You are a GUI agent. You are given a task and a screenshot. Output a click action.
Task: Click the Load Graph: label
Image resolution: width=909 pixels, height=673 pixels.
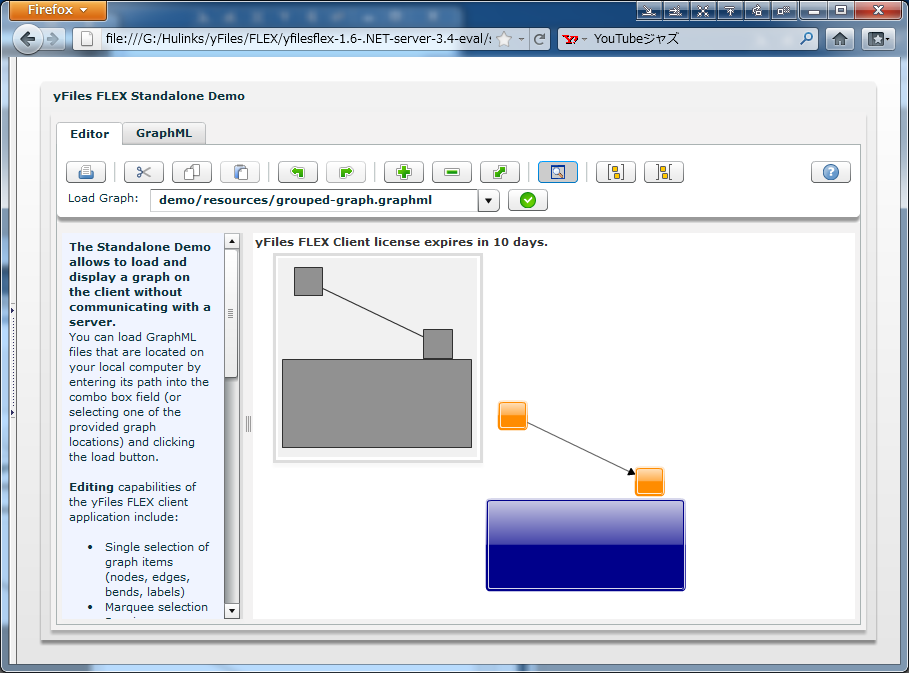pyautogui.click(x=103, y=198)
